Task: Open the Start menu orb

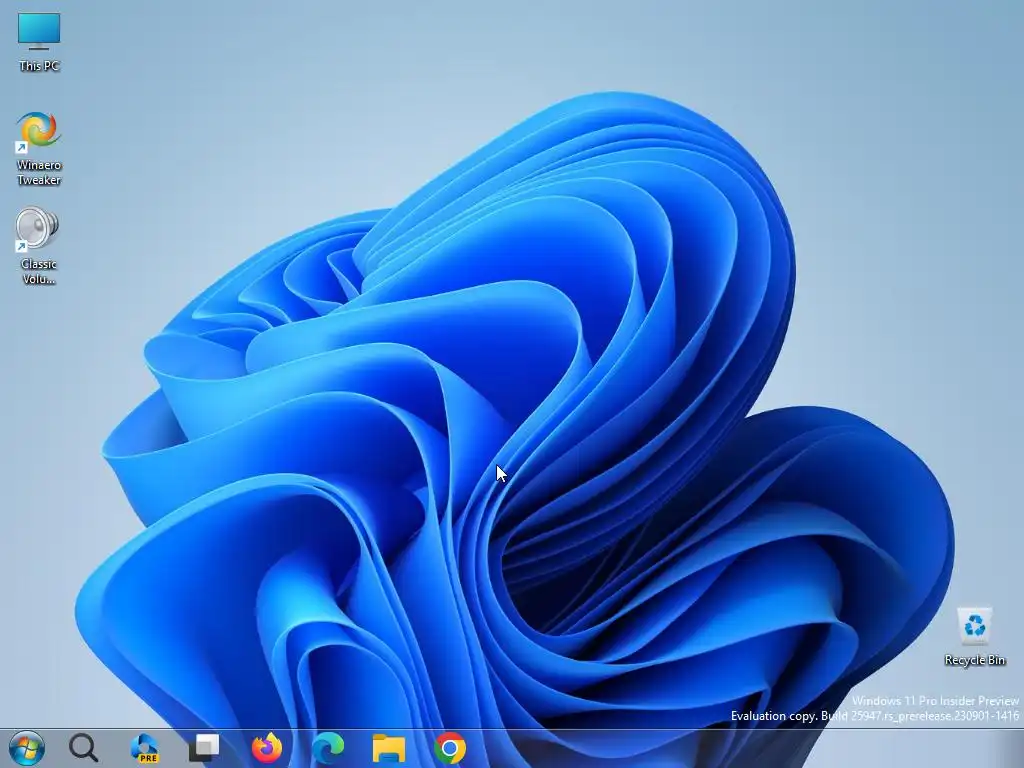Action: 27,748
